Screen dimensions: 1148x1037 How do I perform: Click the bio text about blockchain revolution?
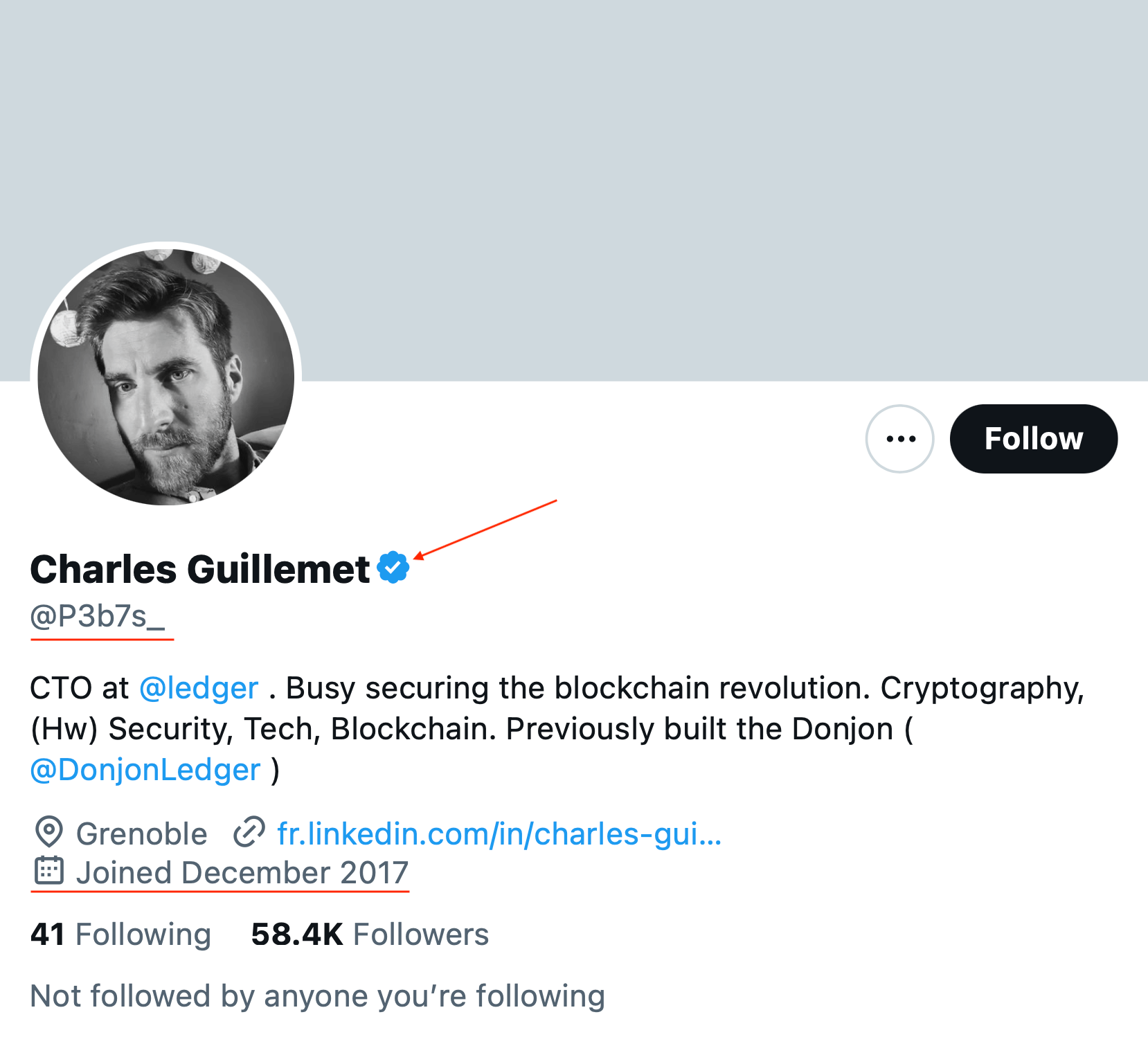coord(582,688)
